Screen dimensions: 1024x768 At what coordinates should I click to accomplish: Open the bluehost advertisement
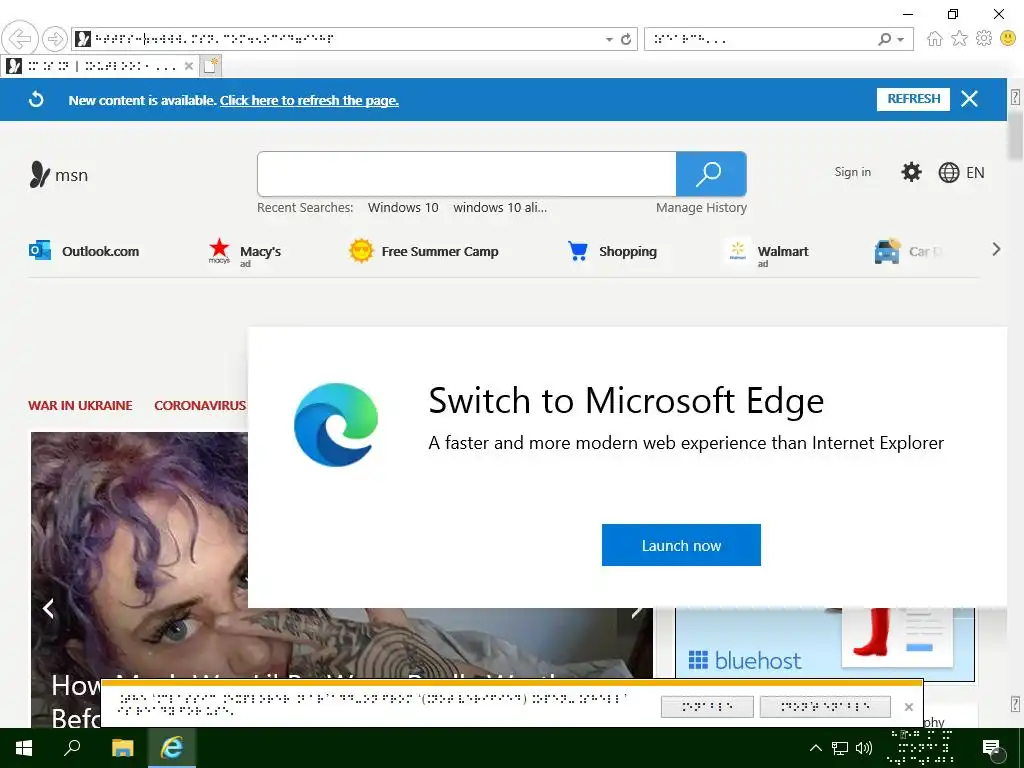[825, 644]
